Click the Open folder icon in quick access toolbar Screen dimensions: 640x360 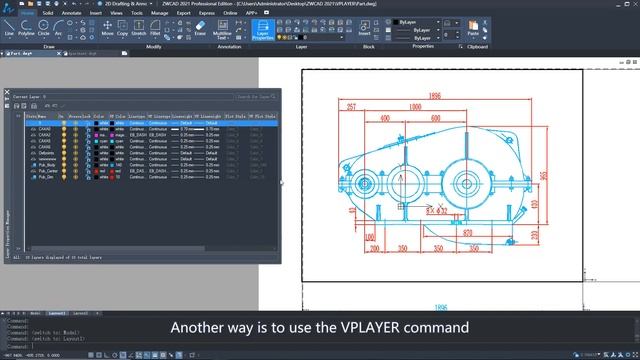pos(30,4)
